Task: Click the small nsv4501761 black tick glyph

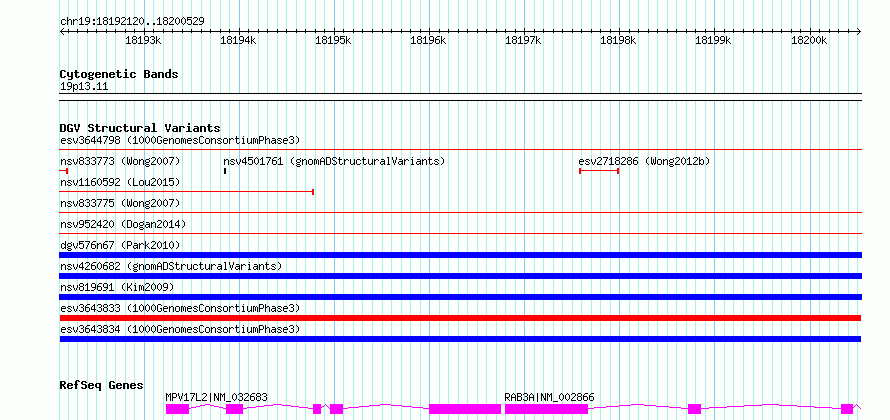Action: pyautogui.click(x=225, y=171)
